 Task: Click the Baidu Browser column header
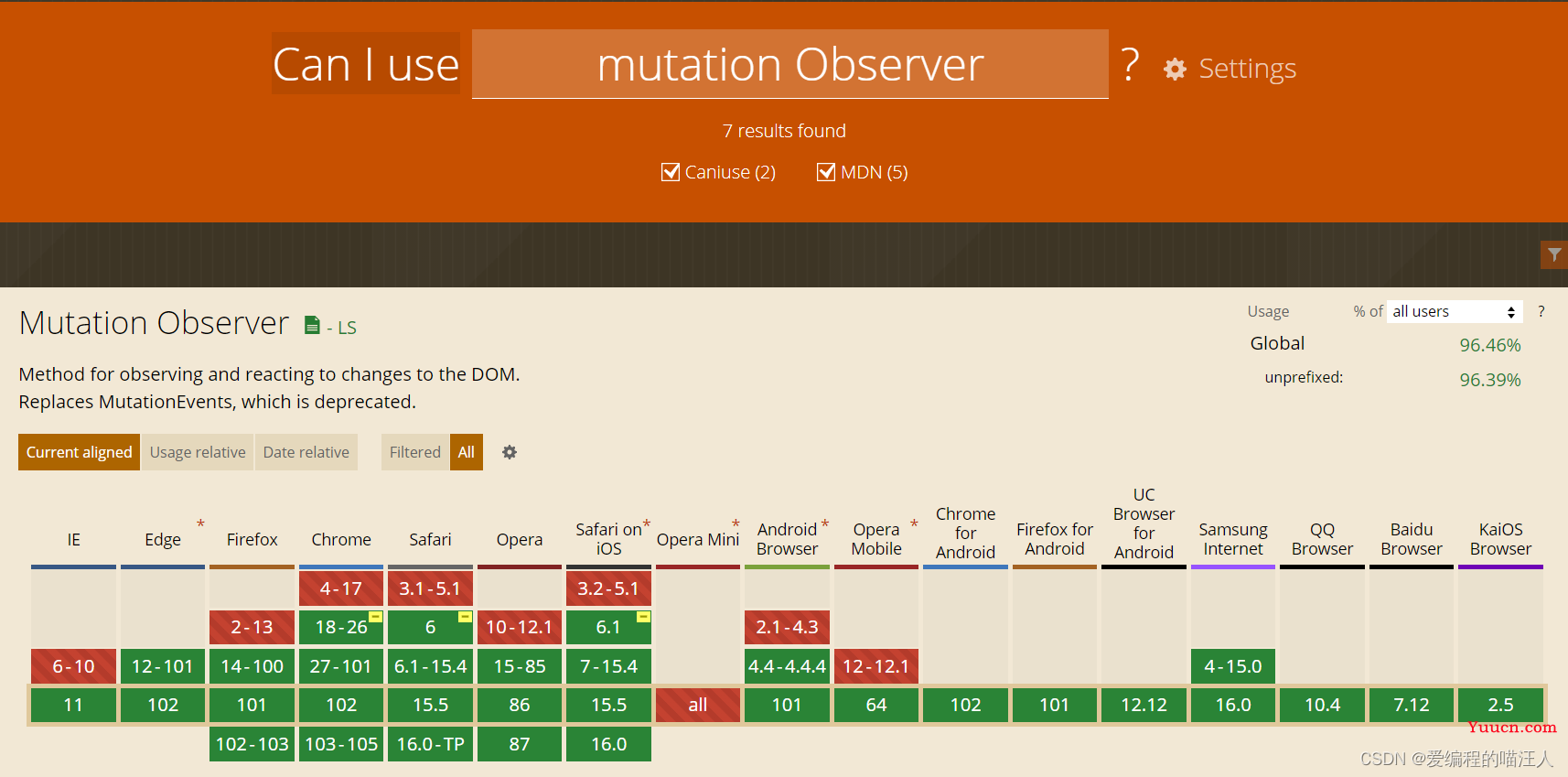1412,539
